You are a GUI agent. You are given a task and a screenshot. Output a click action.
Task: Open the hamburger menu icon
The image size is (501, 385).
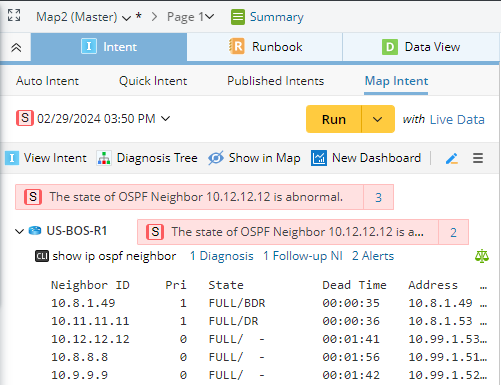pyautogui.click(x=478, y=158)
